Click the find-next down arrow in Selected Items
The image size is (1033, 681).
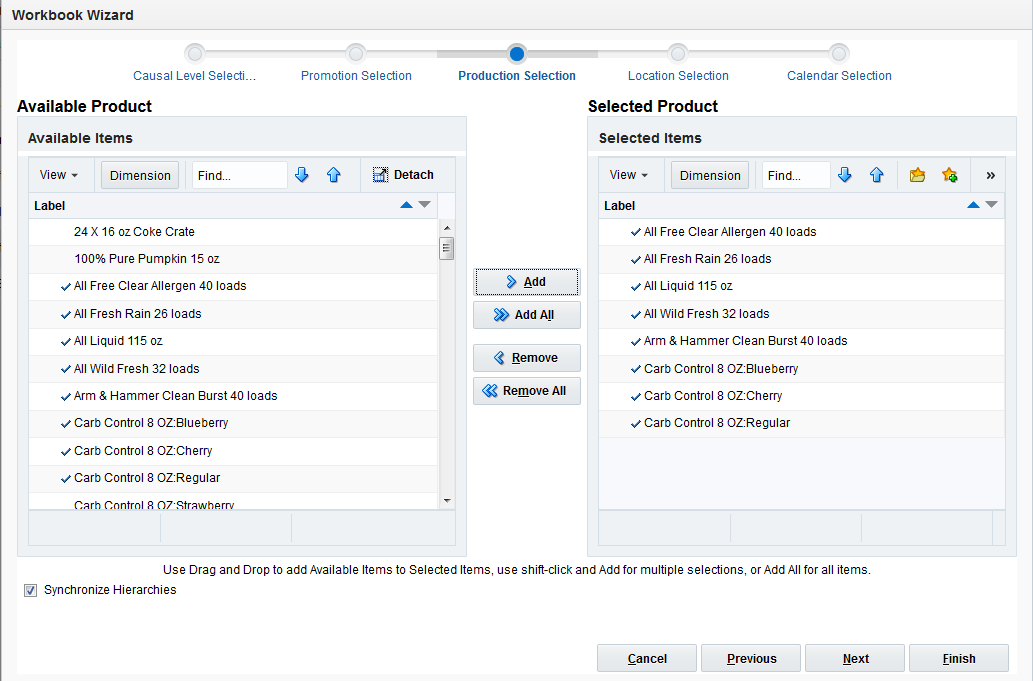click(845, 175)
